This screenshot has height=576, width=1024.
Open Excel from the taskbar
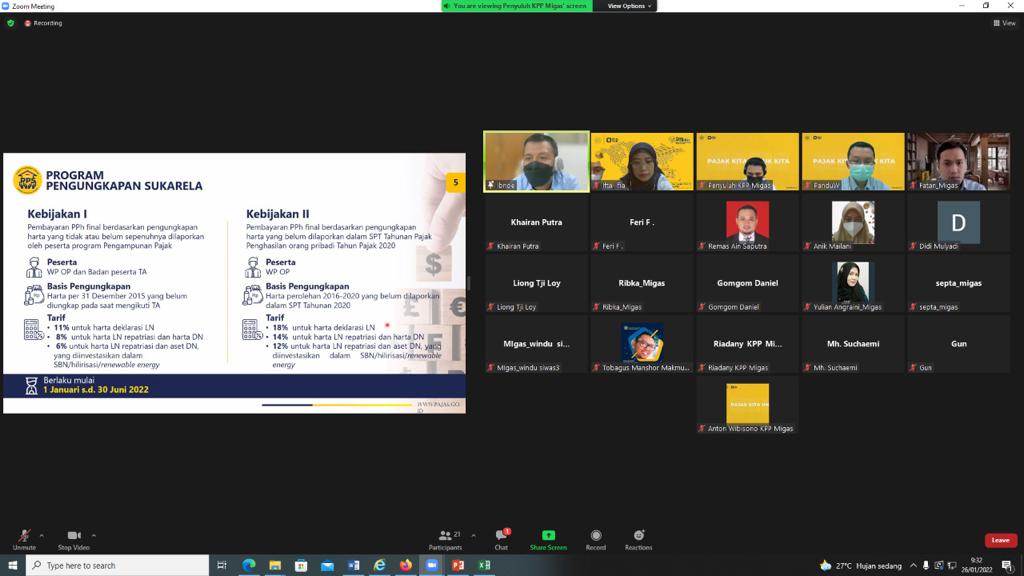click(x=484, y=565)
